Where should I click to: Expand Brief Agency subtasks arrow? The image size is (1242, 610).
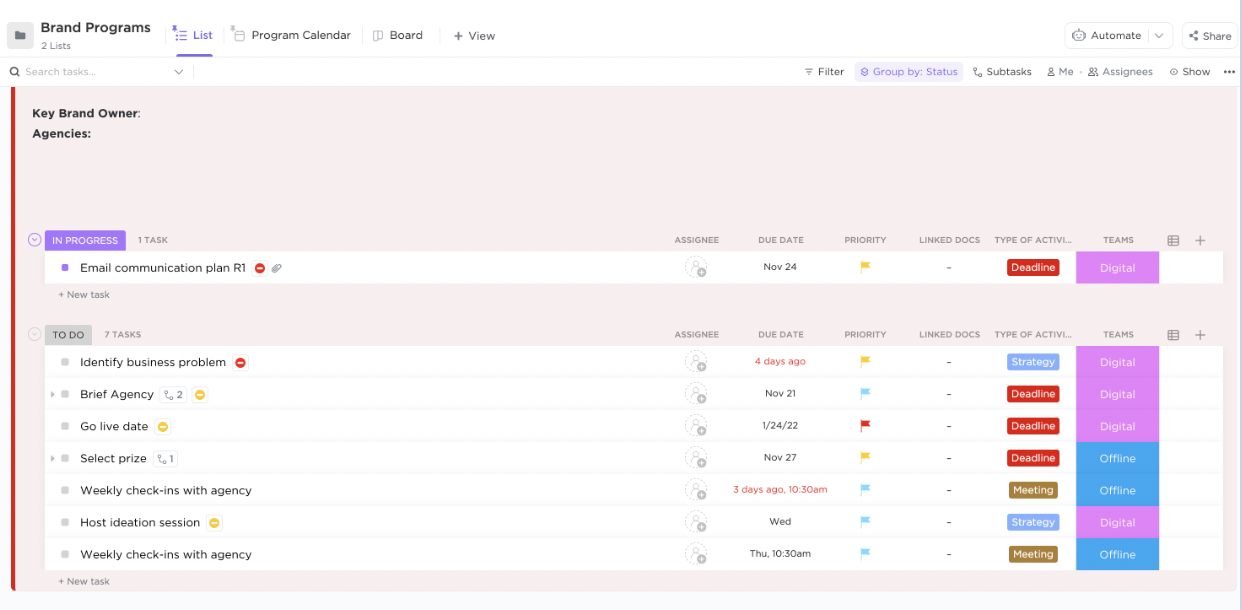[x=52, y=395]
